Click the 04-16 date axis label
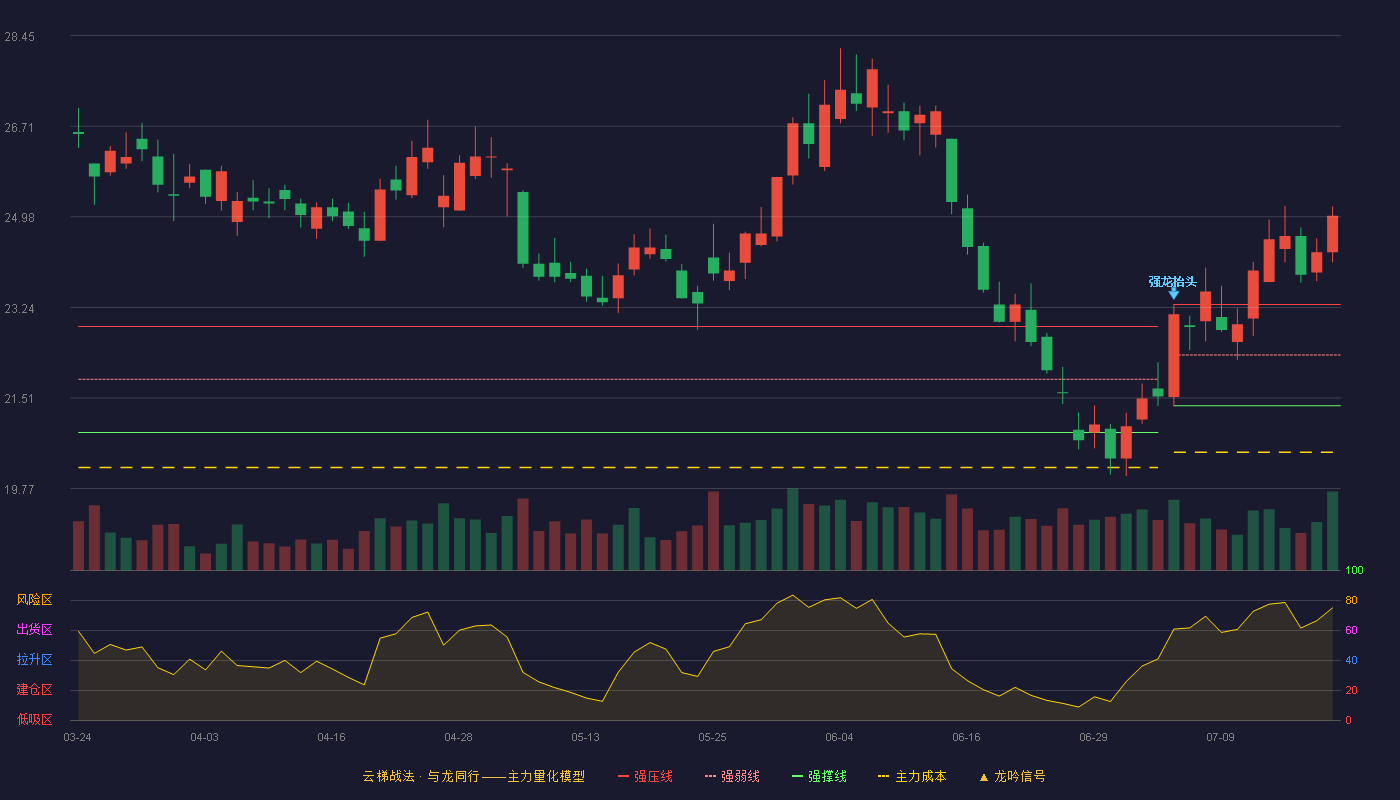1400x800 pixels. click(x=331, y=737)
